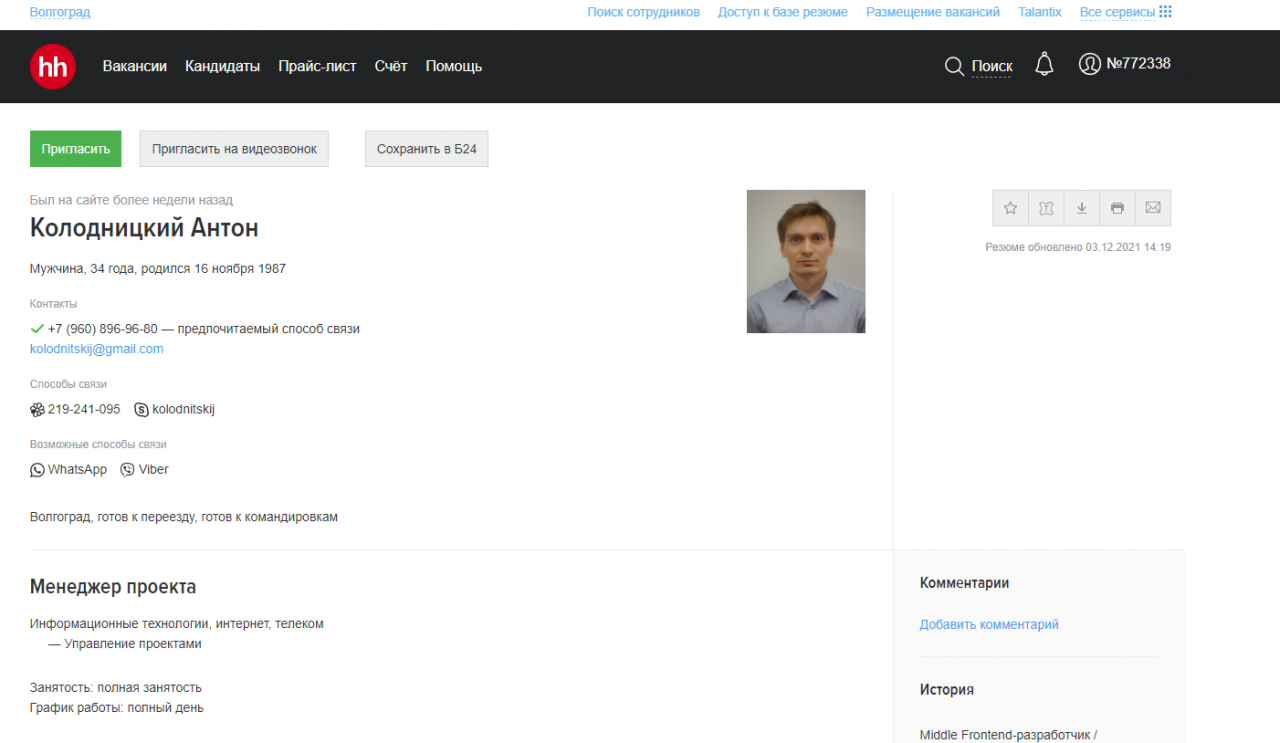Click Сохранить в Б24 button
The image size is (1280, 743).
(426, 149)
